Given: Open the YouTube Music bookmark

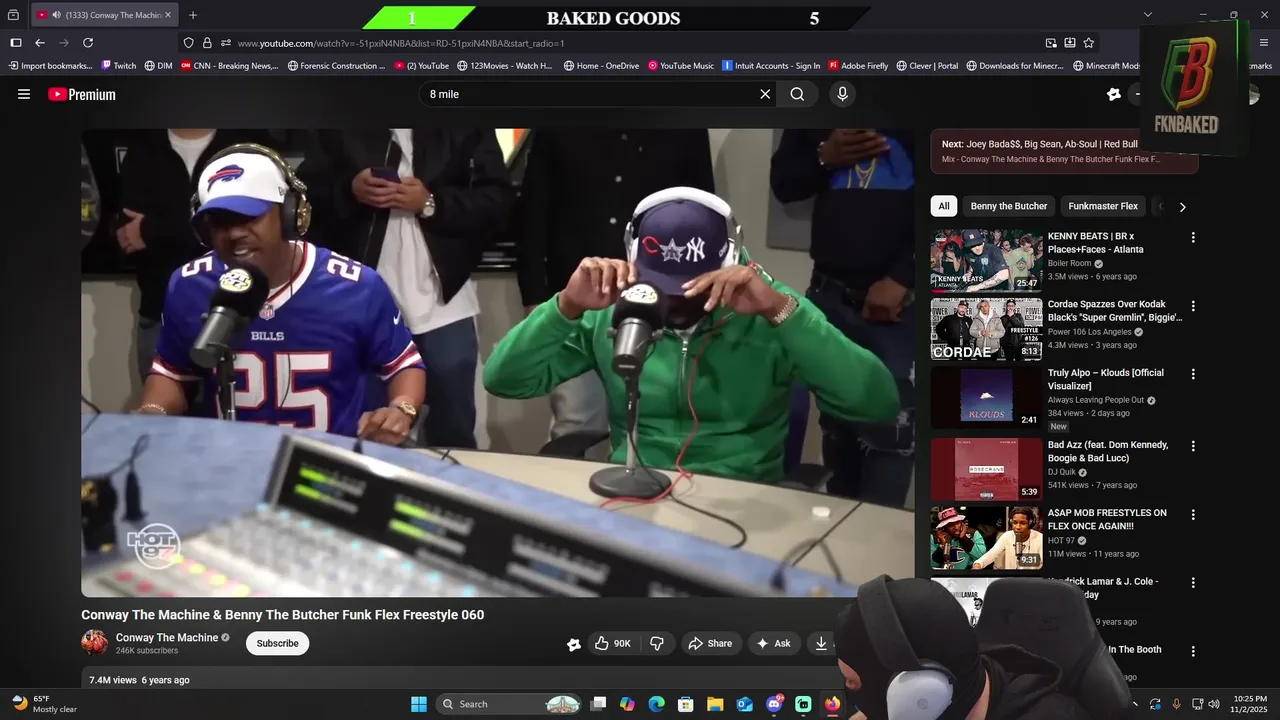Looking at the screenshot, I should pos(681,66).
